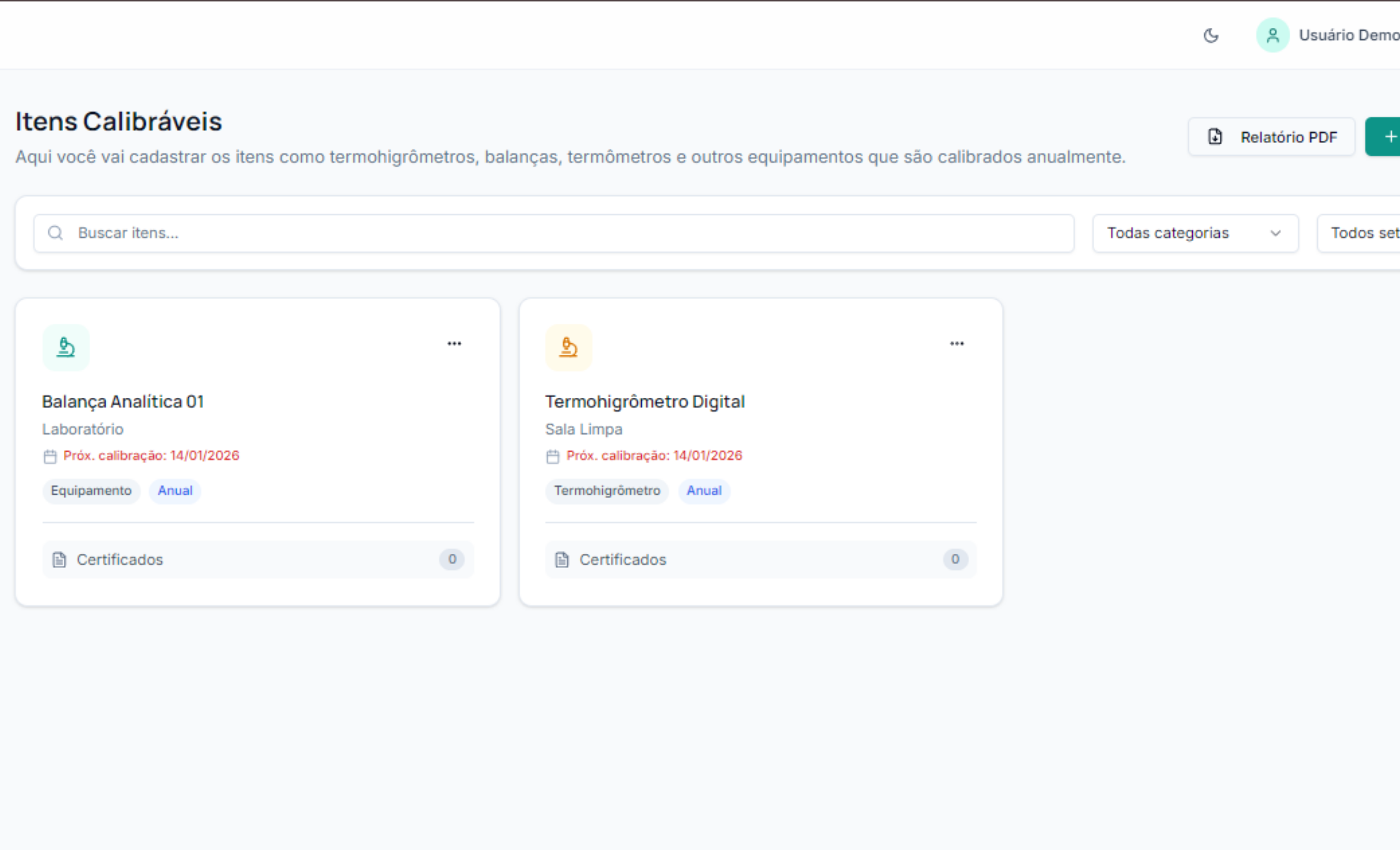The width and height of the screenshot is (1400, 850).
Task: Click the green microscope icon on Balança card
Action: click(66, 347)
